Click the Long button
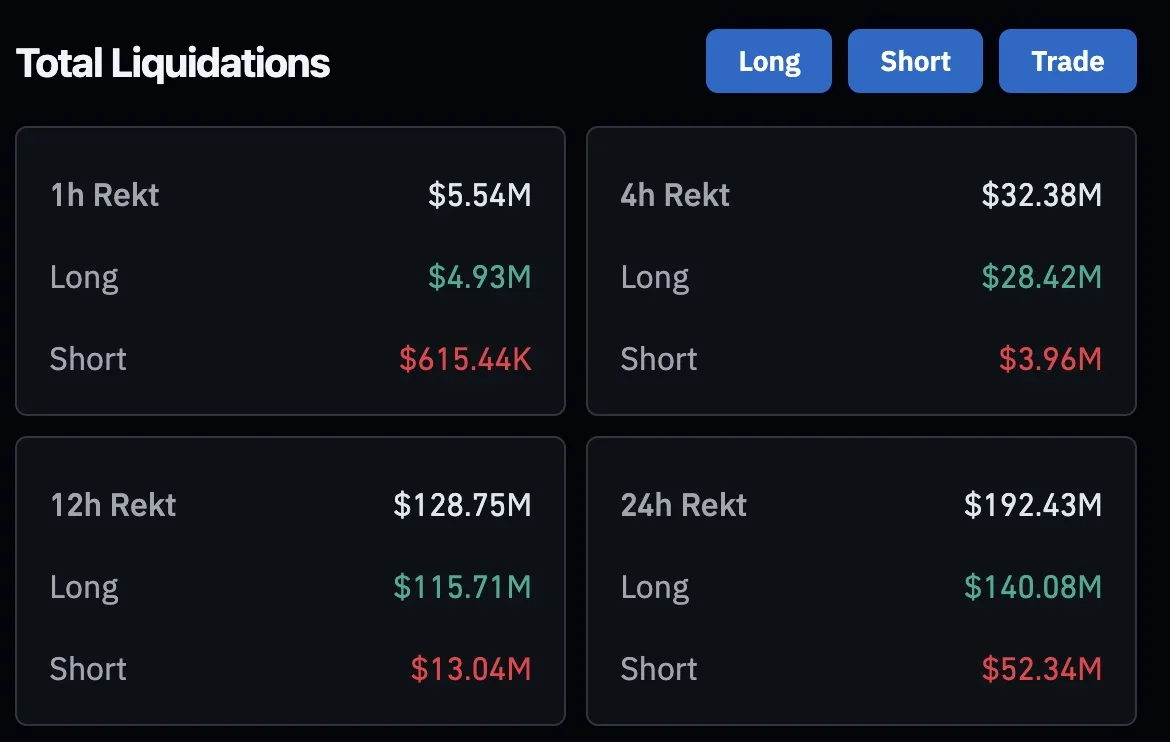Image resolution: width=1170 pixels, height=742 pixels. (x=768, y=61)
